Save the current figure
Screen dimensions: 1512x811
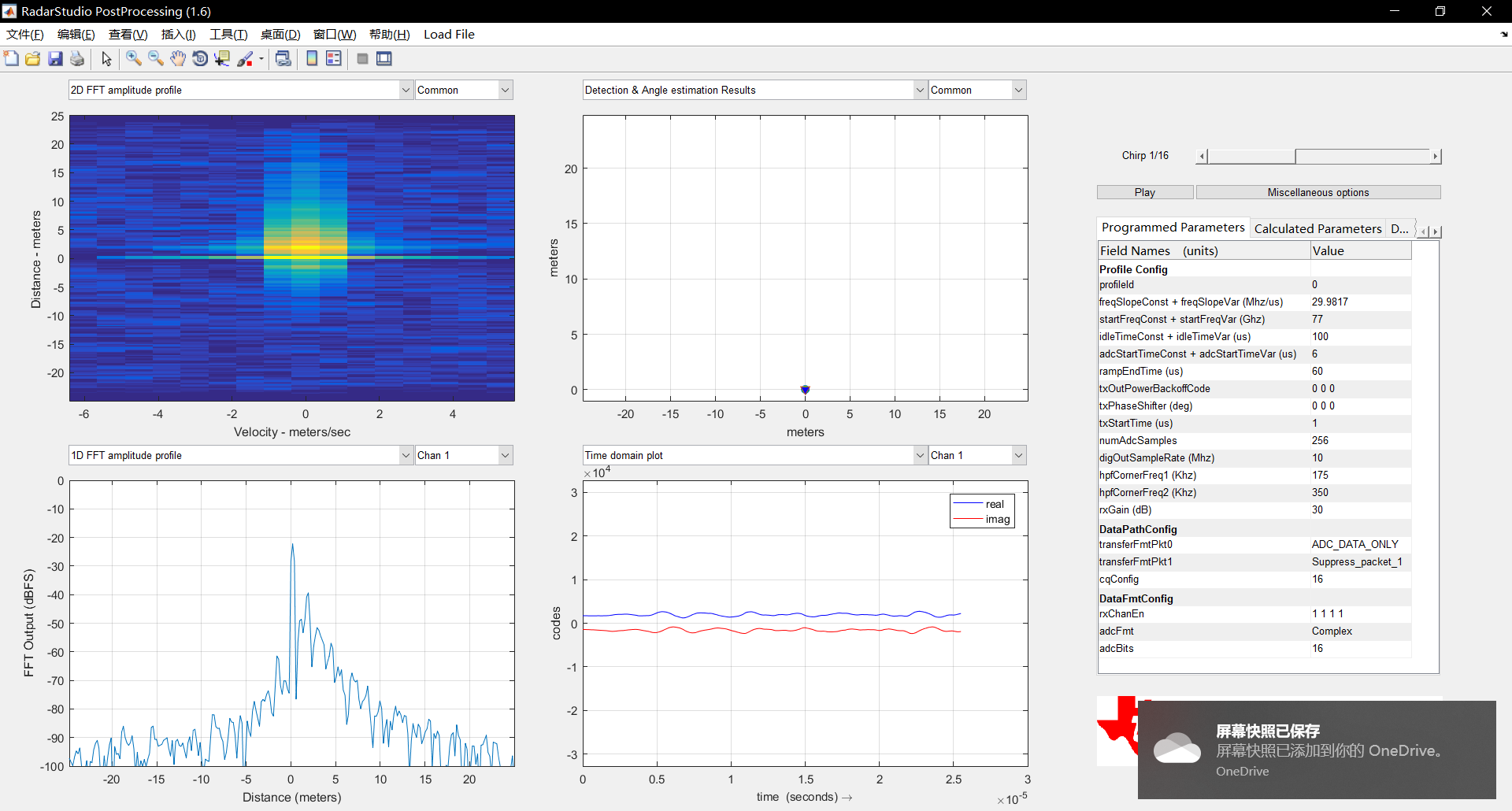point(55,58)
